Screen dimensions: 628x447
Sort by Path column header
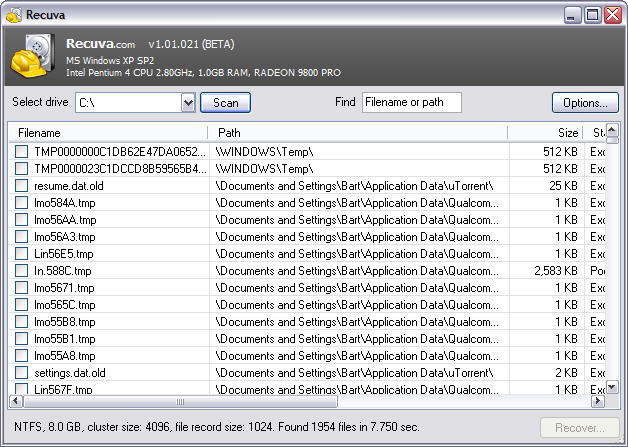coord(358,133)
